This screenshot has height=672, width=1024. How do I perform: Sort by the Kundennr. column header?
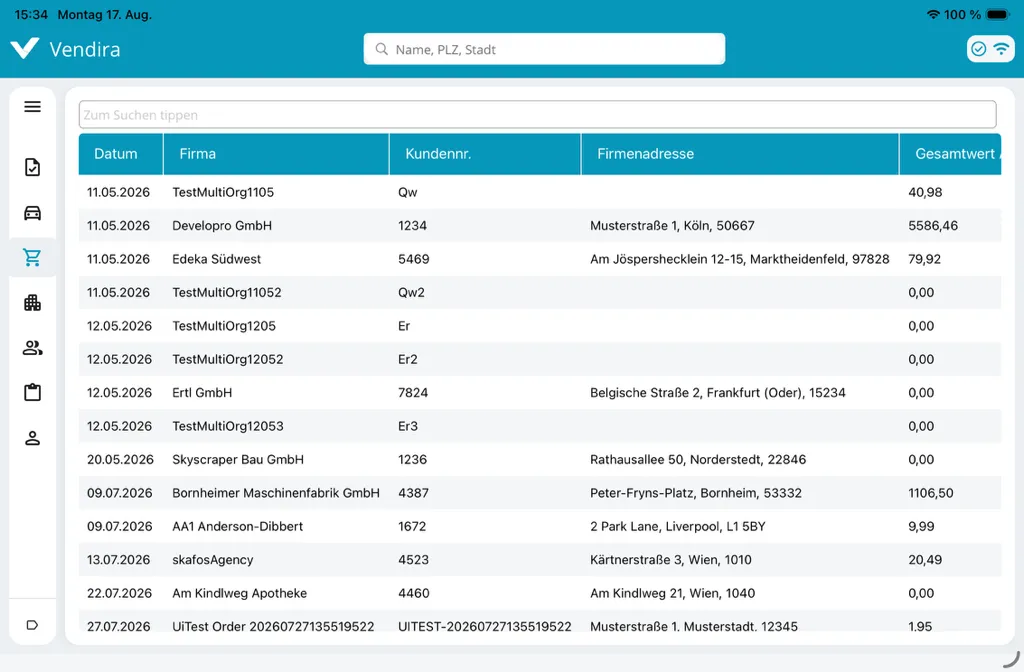click(485, 154)
